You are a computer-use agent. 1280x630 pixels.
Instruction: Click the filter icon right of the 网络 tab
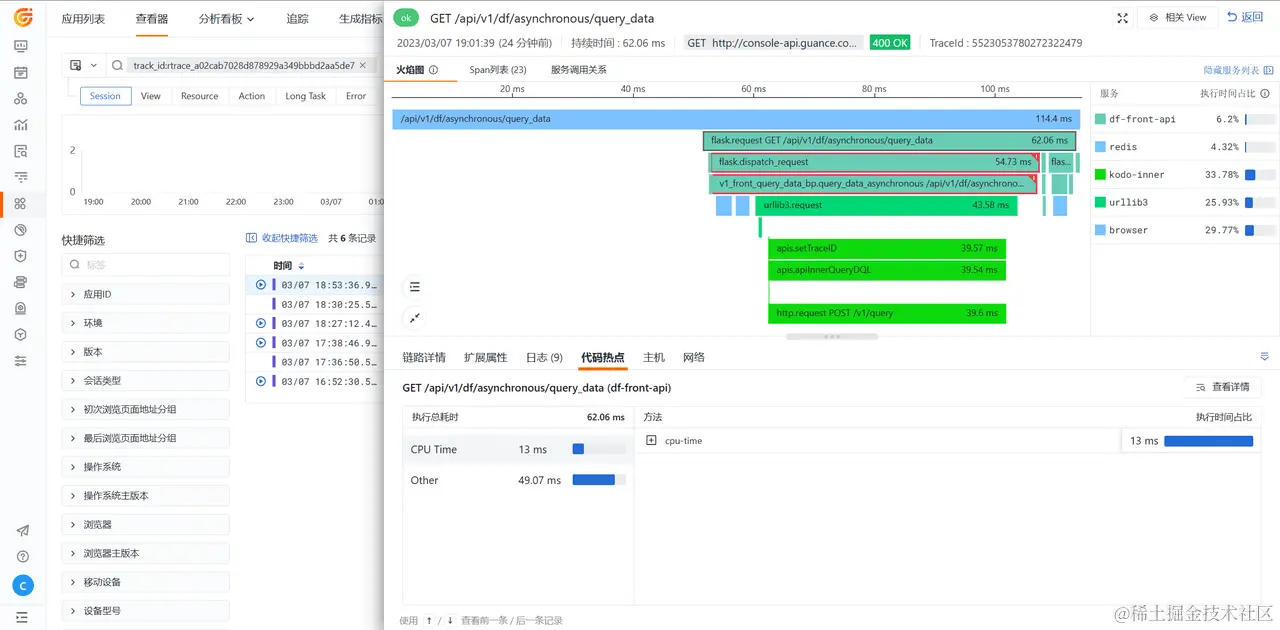(1264, 357)
